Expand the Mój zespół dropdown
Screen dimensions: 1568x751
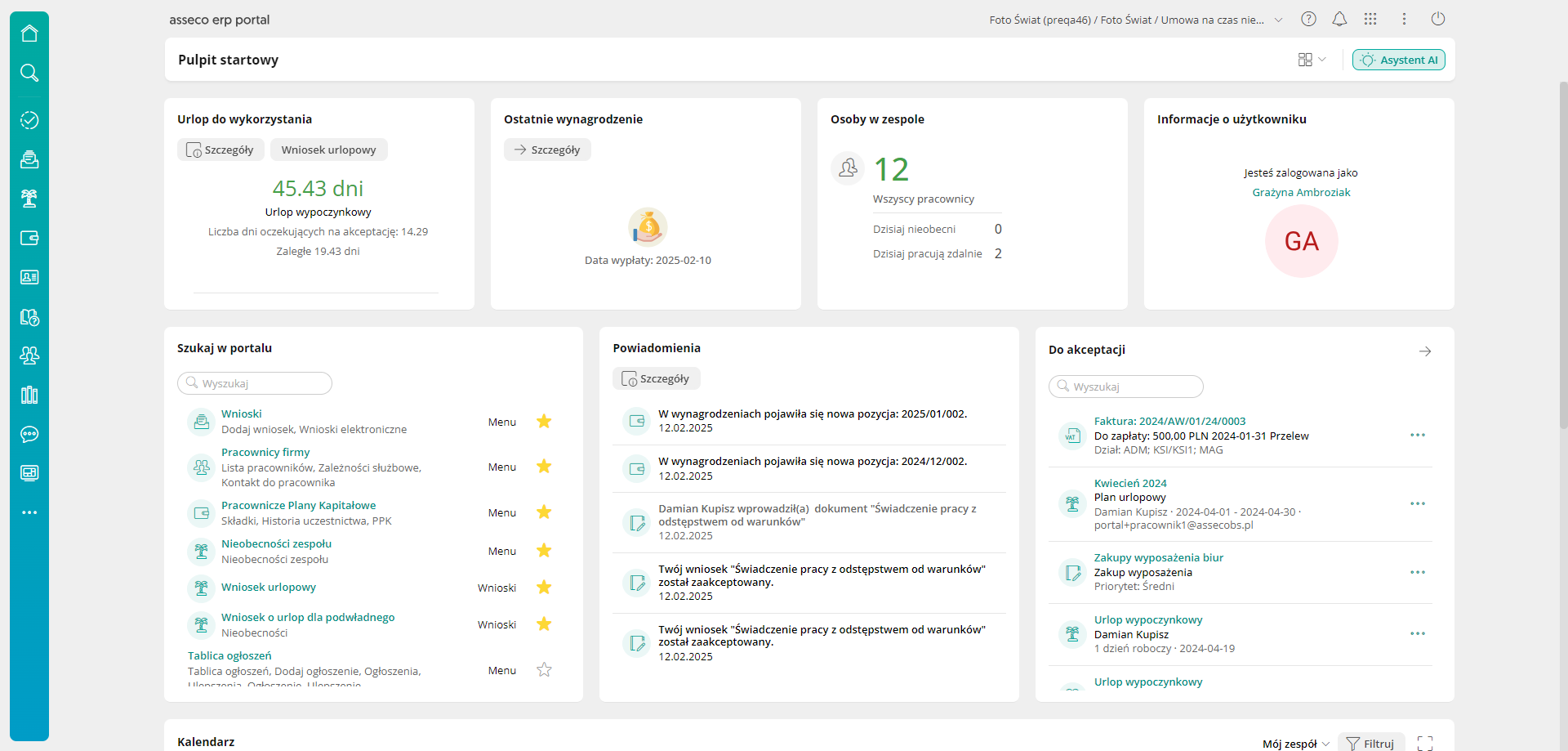[1296, 744]
